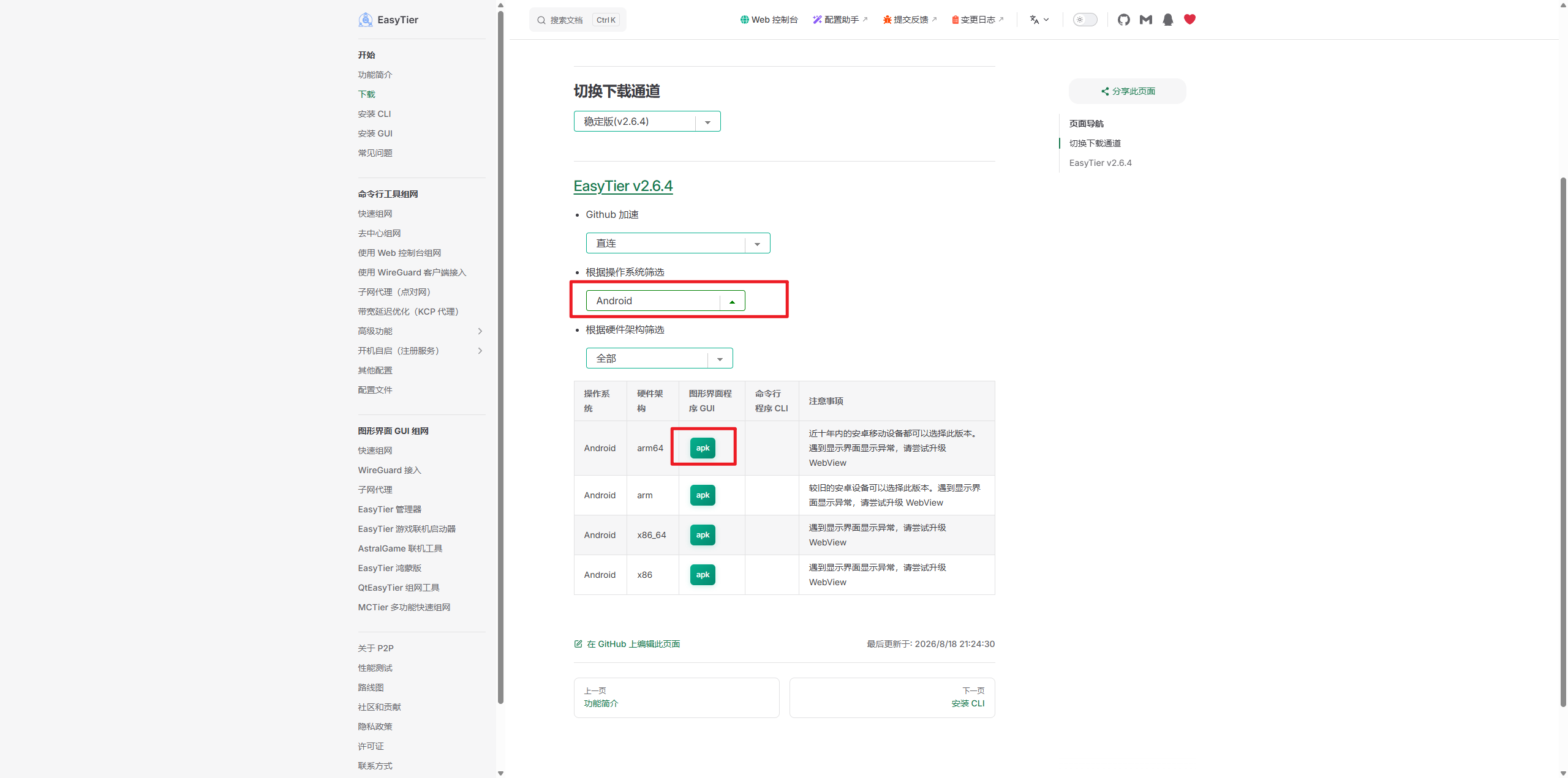Click the sidebar vertical scrollbar

(x=500, y=358)
